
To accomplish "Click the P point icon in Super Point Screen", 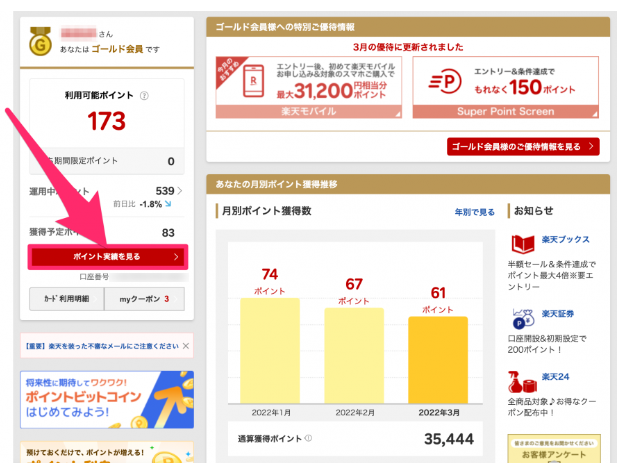I will pyautogui.click(x=445, y=82).
